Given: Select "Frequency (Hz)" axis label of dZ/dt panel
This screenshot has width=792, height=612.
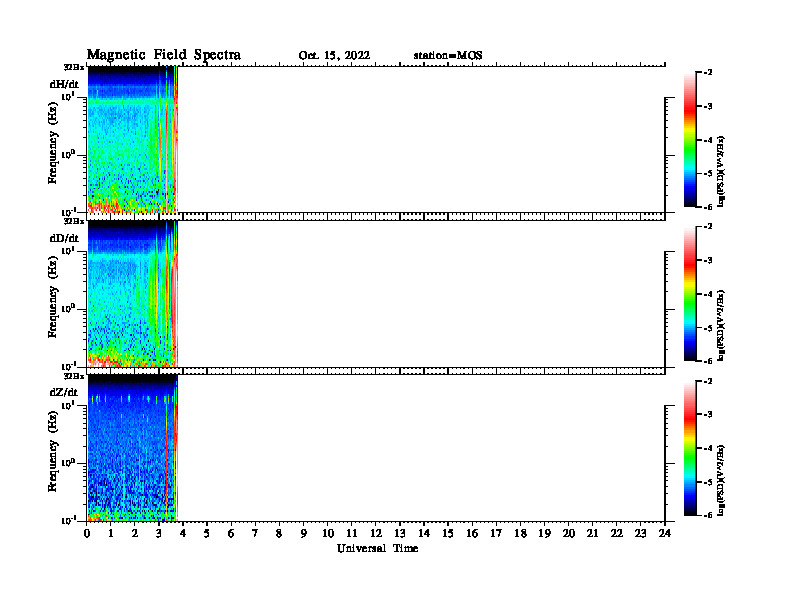Looking at the screenshot, I should point(53,451).
